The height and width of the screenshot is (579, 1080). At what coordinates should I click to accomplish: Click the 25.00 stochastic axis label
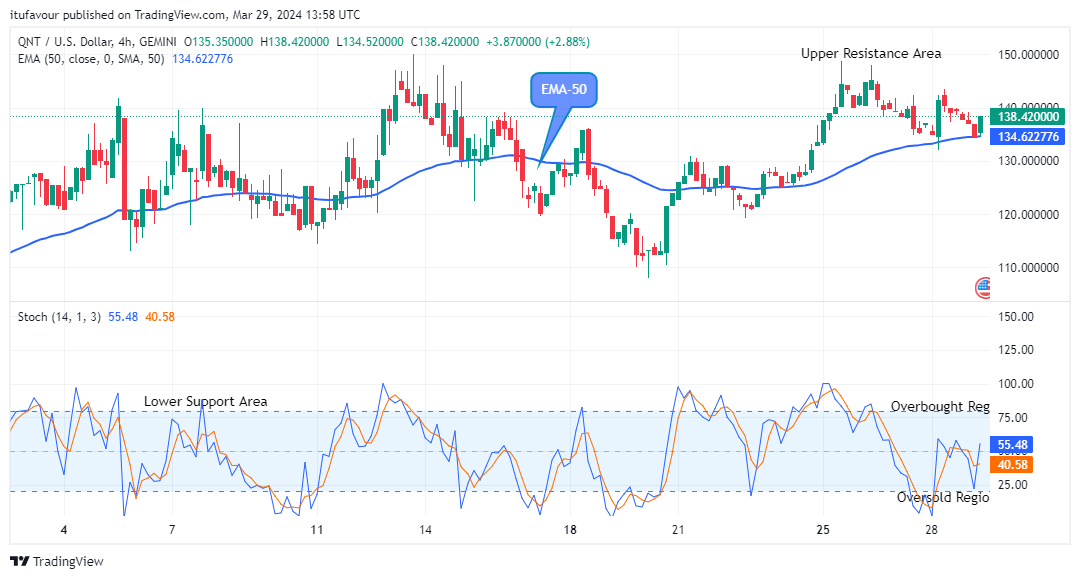point(1012,485)
